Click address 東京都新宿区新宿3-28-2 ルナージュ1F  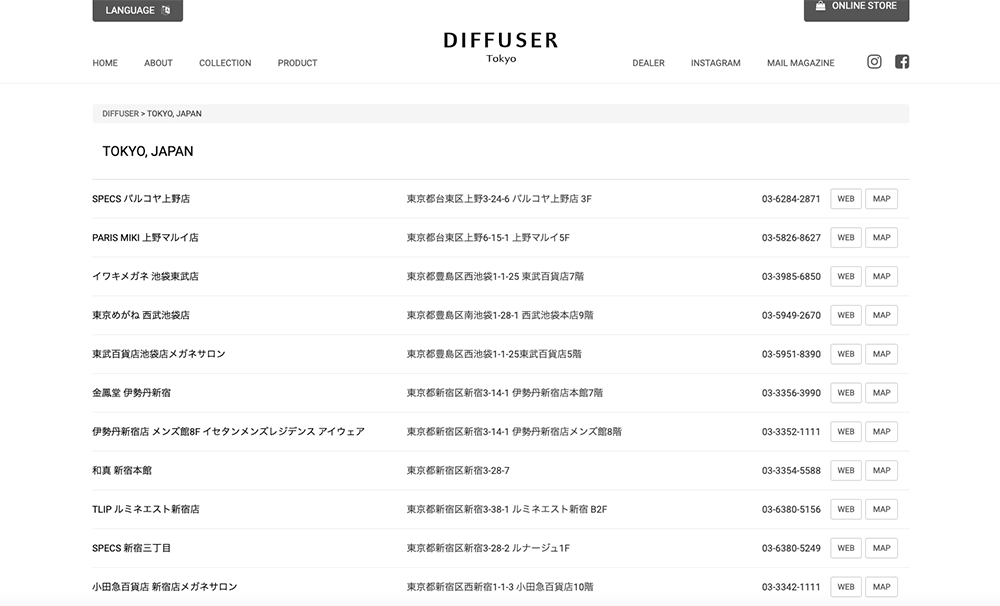pyautogui.click(x=488, y=548)
